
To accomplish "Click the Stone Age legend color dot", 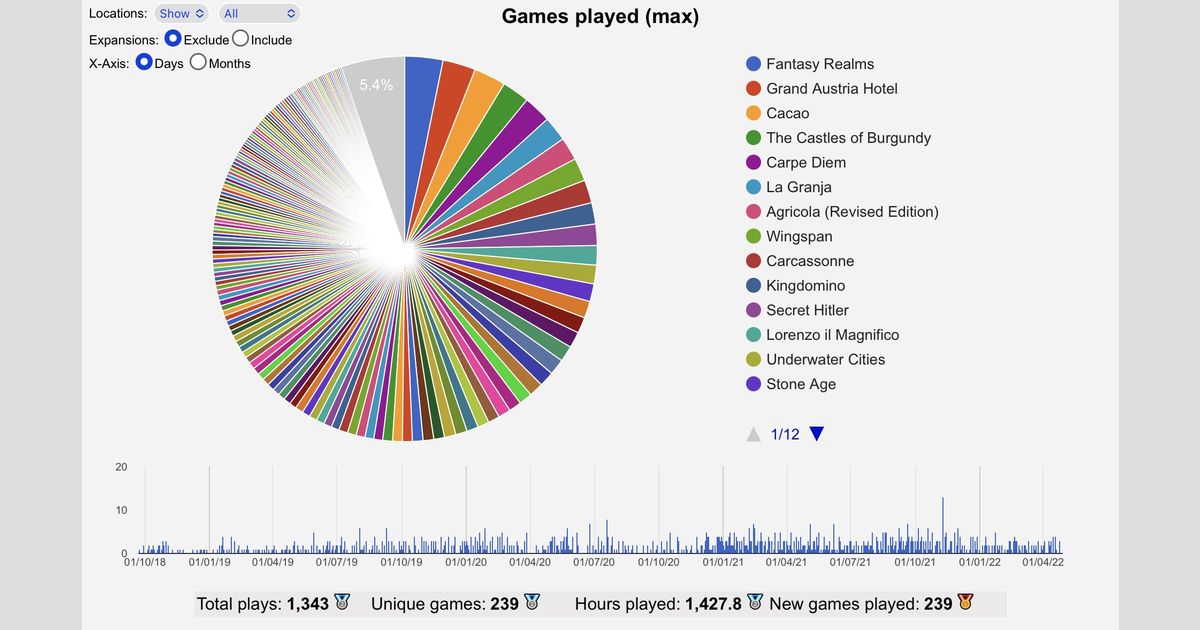I will (x=754, y=384).
